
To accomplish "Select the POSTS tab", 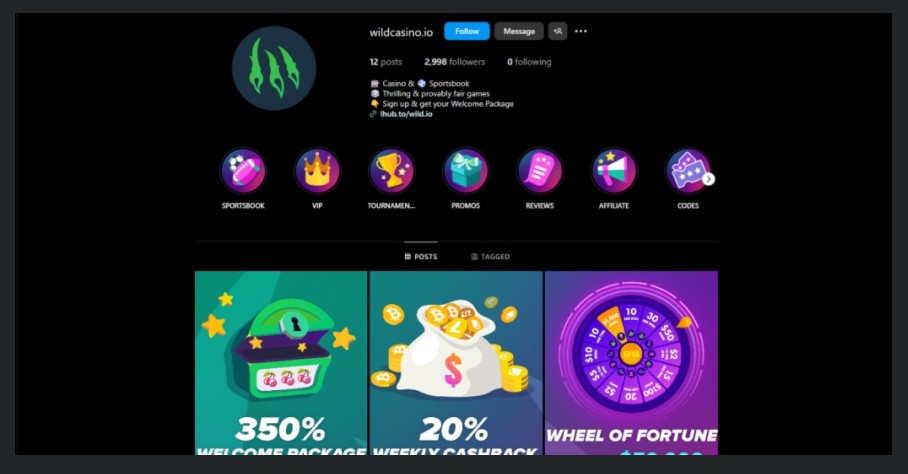I will (x=421, y=256).
